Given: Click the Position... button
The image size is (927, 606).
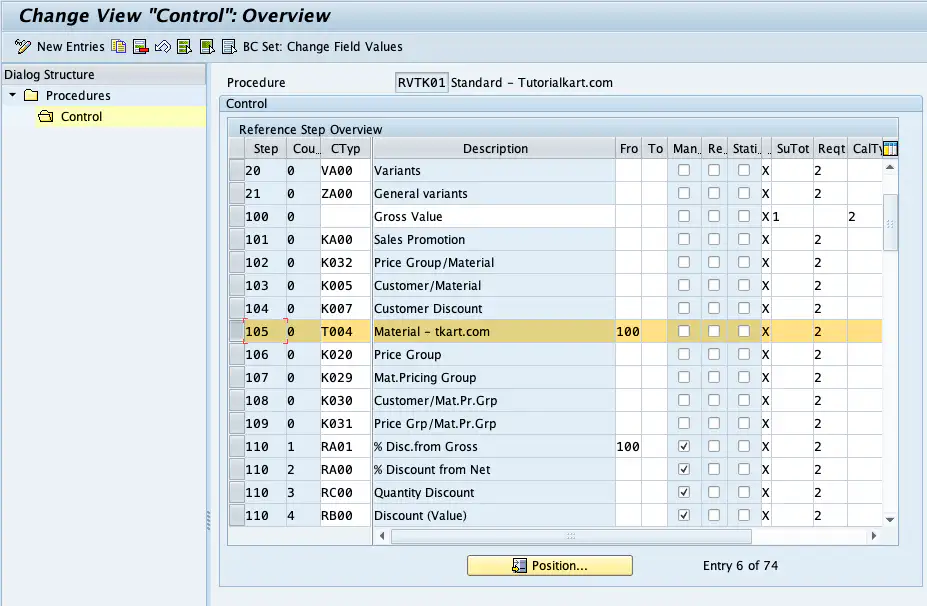Looking at the screenshot, I should [x=550, y=565].
